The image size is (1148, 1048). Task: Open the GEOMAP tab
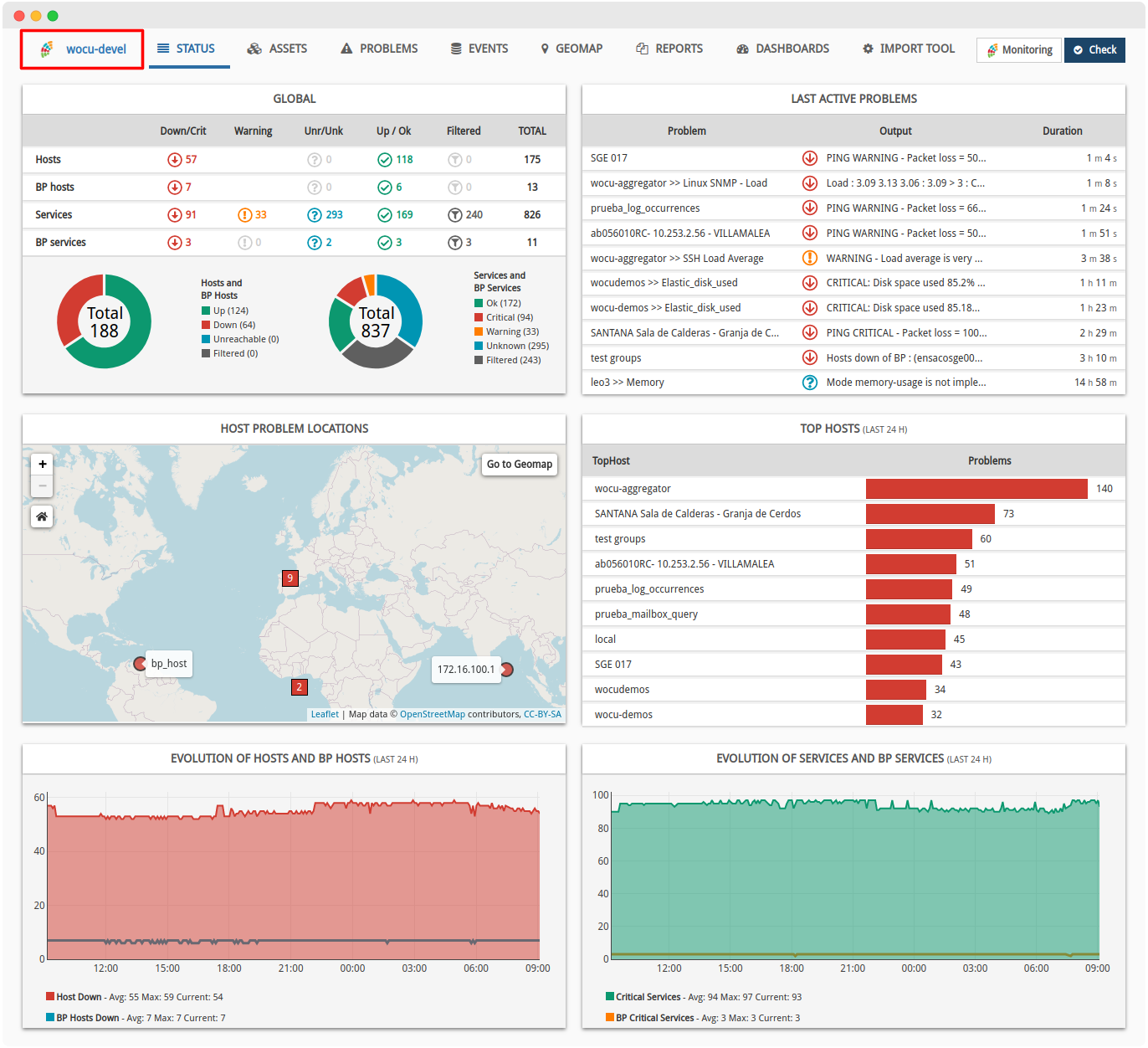[571, 49]
